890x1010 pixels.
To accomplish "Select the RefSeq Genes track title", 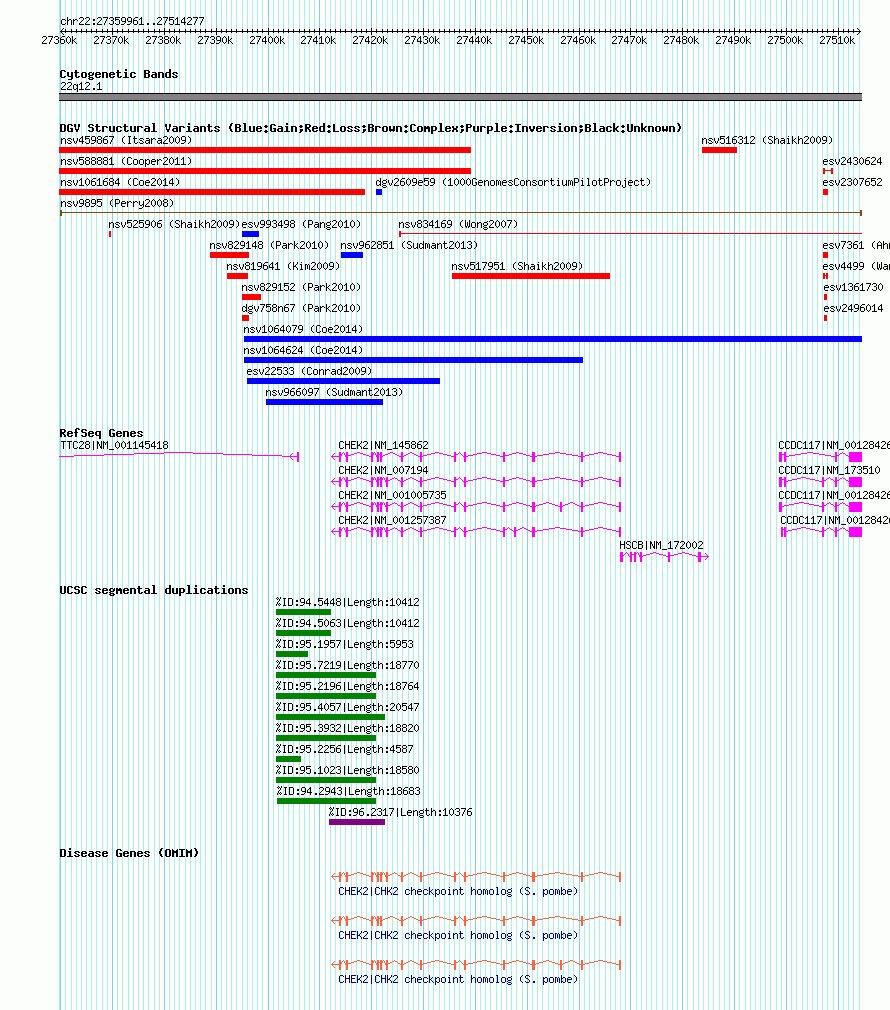I will (x=101, y=433).
